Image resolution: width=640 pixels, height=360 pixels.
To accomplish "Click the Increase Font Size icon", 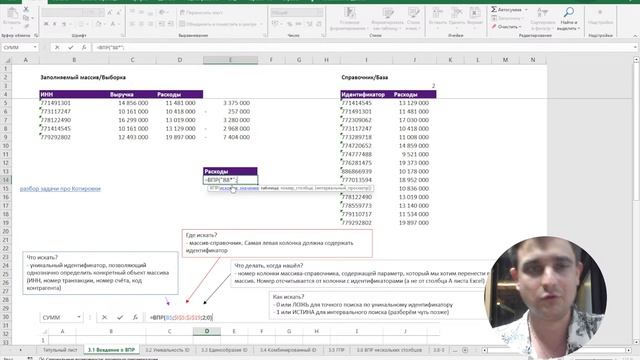I will tap(110, 13).
